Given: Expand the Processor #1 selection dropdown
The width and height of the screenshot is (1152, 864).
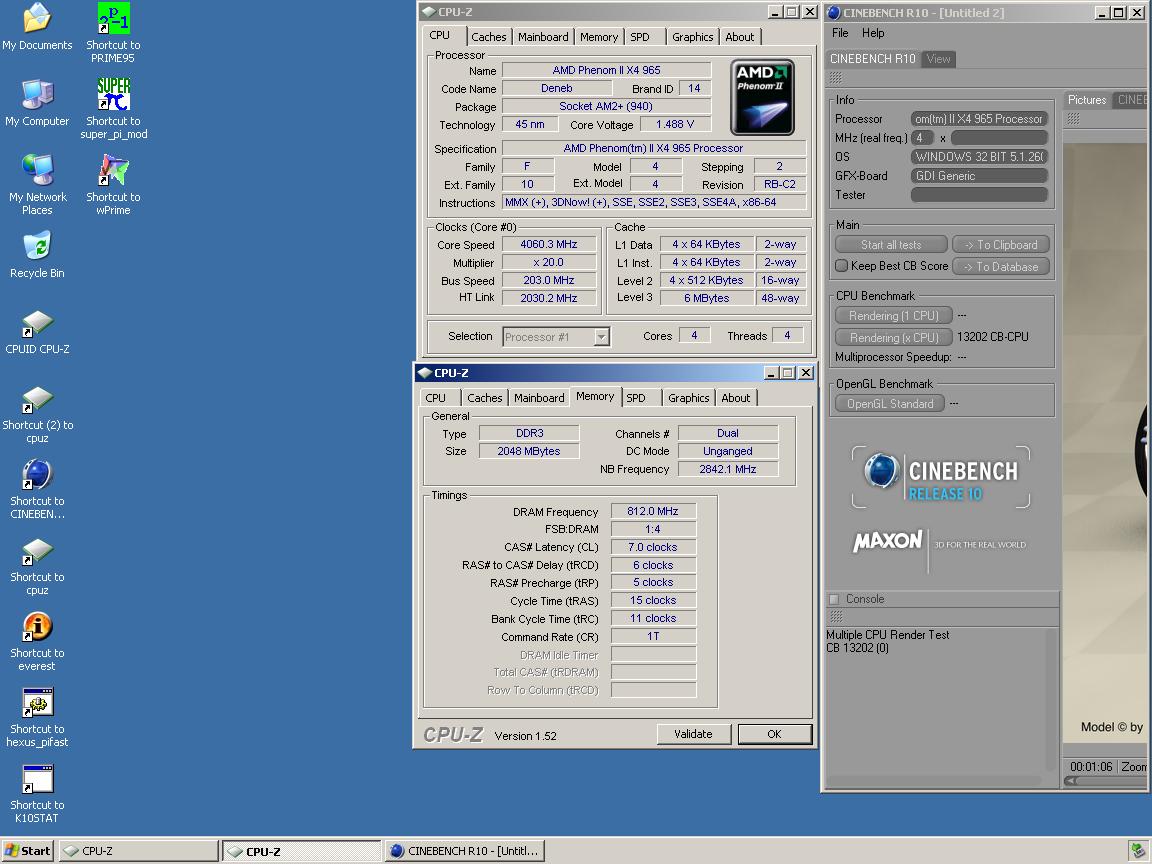Looking at the screenshot, I should (601, 337).
